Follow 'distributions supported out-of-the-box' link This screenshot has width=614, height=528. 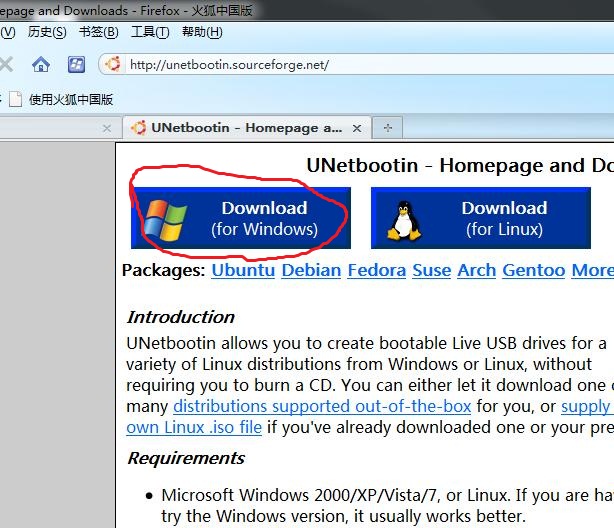coord(322,406)
